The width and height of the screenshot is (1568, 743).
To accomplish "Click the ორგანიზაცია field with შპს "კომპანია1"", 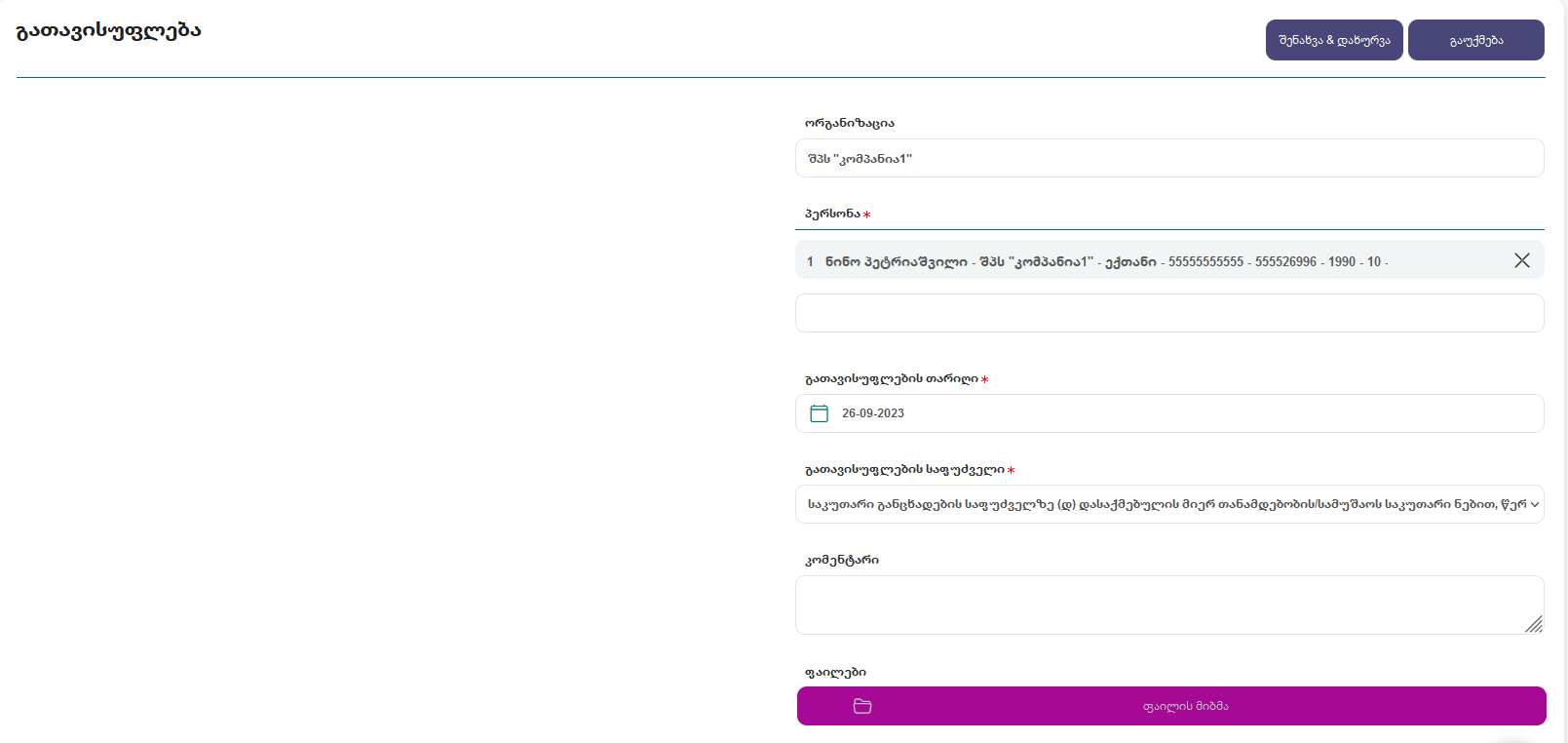I will tap(1169, 158).
